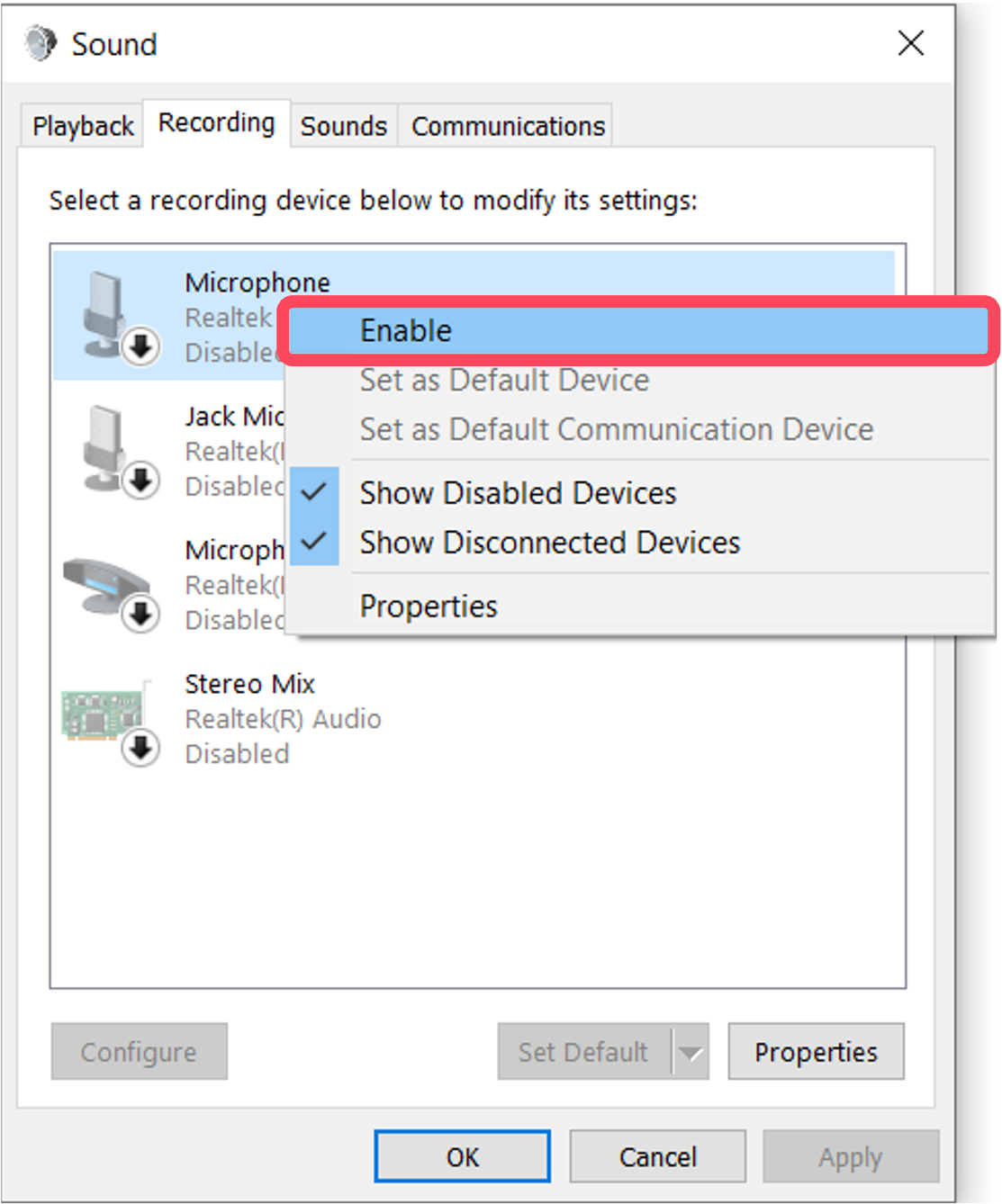Image resolution: width=1002 pixels, height=1204 pixels.
Task: Click the Set Default button
Action: [583, 1051]
